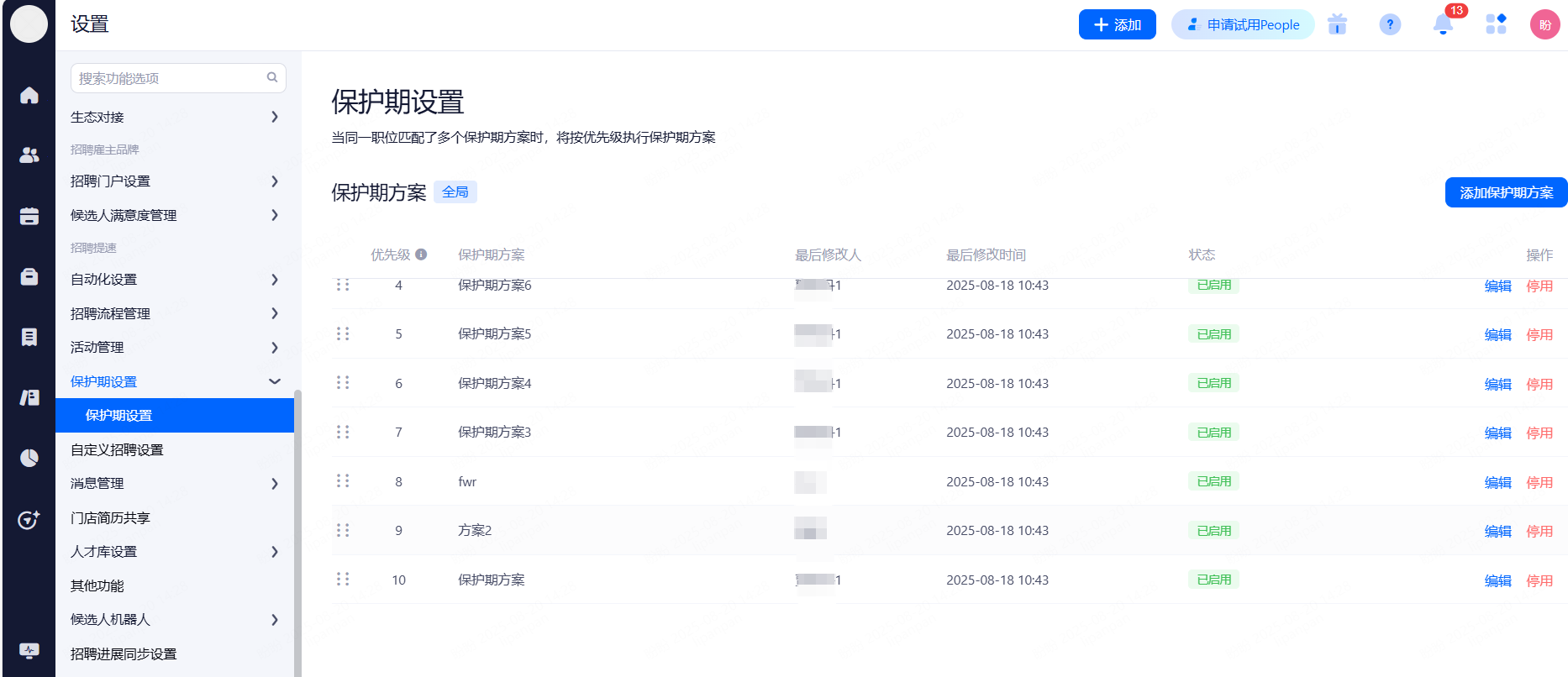The width and height of the screenshot is (1568, 677).
Task: Click the 添加保护期方案 button
Action: click(x=1506, y=192)
